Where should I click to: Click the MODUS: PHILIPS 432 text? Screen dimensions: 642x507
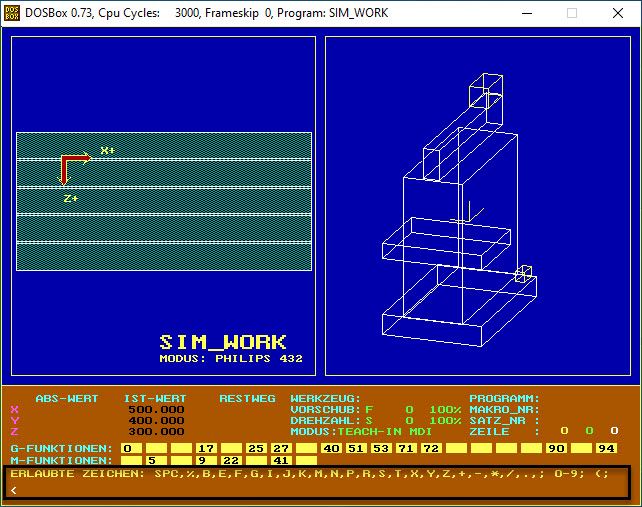tap(231, 358)
